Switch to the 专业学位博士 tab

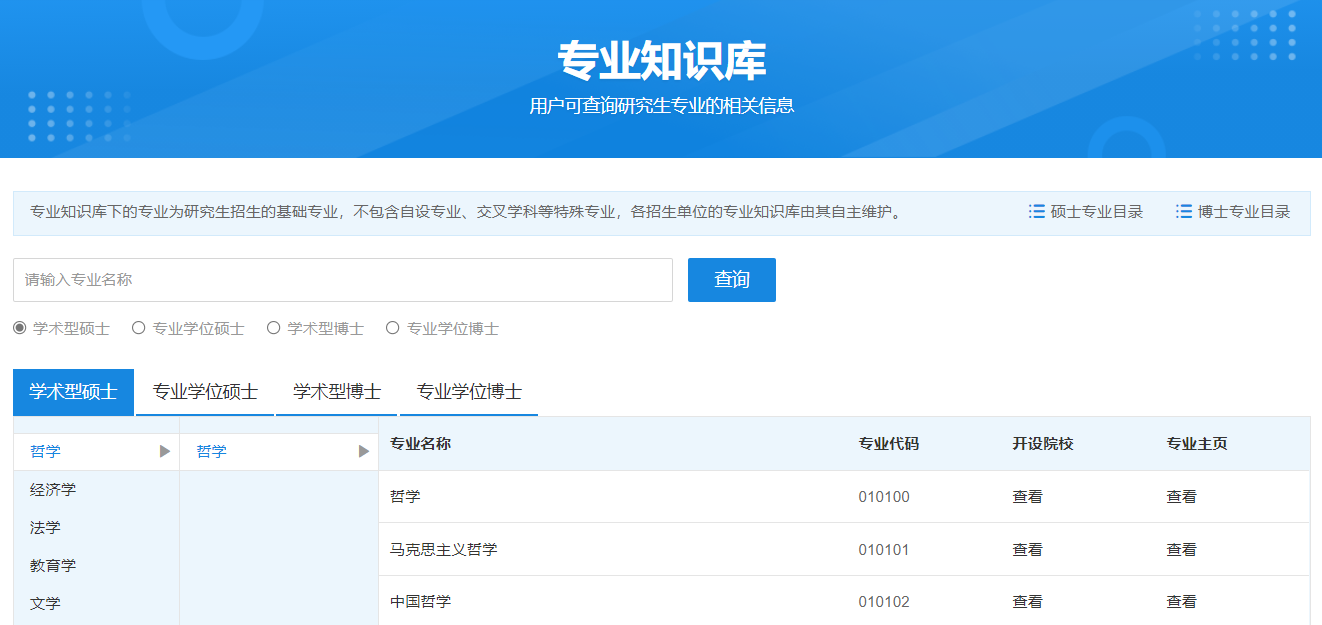[x=468, y=392]
